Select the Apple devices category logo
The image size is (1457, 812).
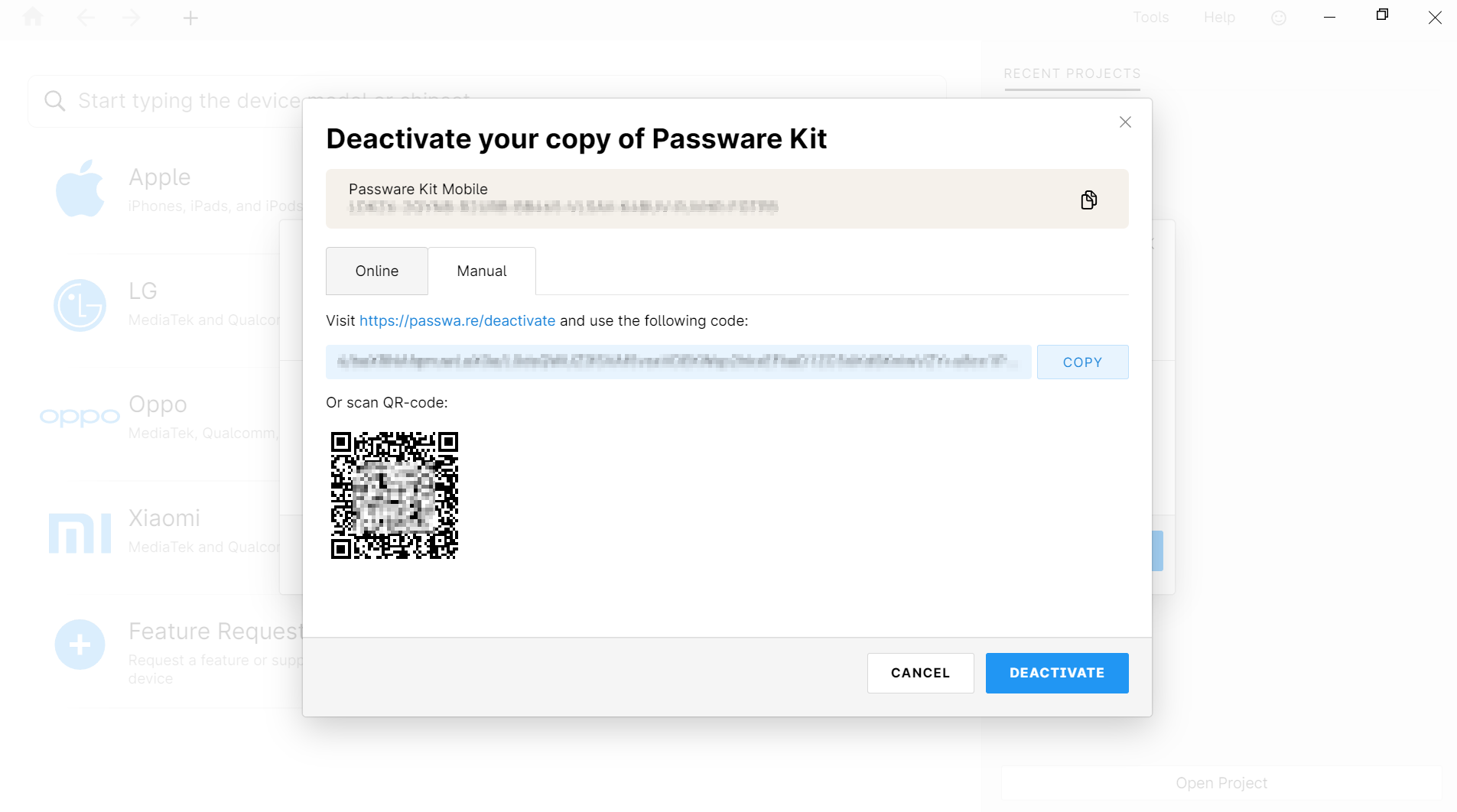[80, 188]
